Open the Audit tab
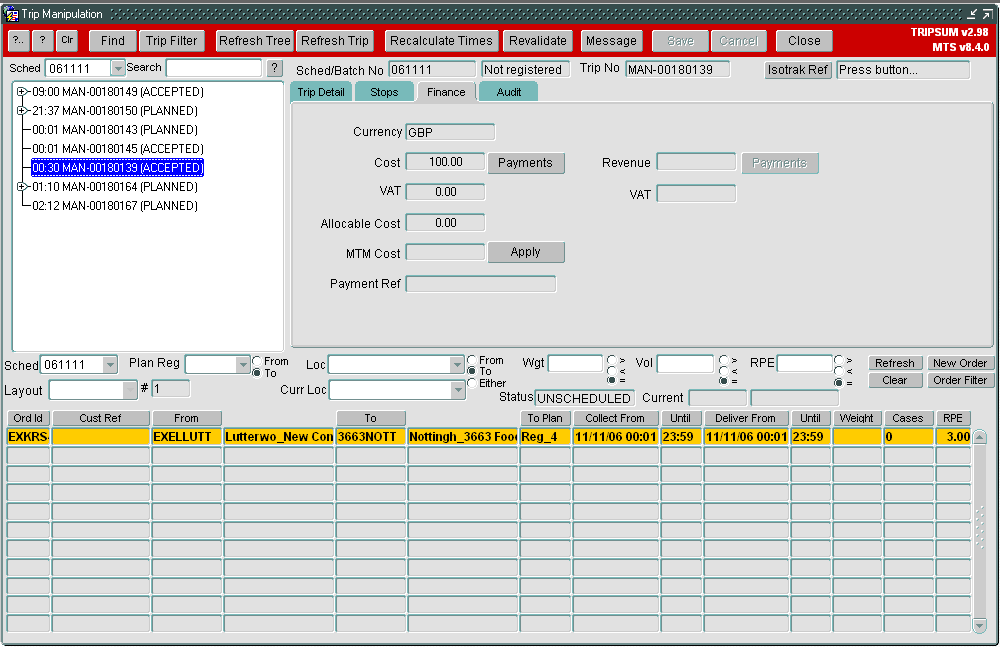 point(508,92)
